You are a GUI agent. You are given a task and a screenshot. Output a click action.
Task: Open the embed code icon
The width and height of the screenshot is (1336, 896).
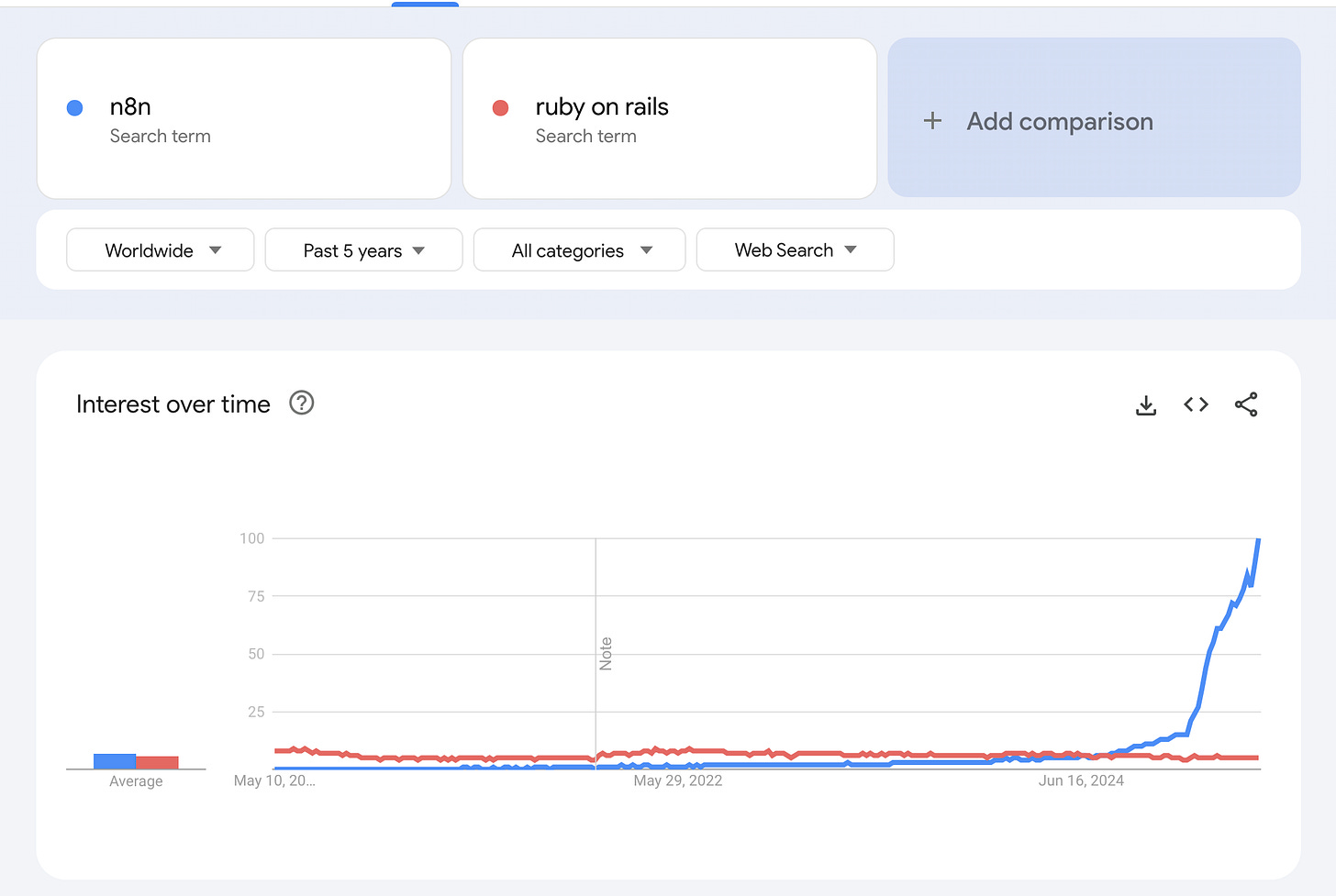point(1196,404)
